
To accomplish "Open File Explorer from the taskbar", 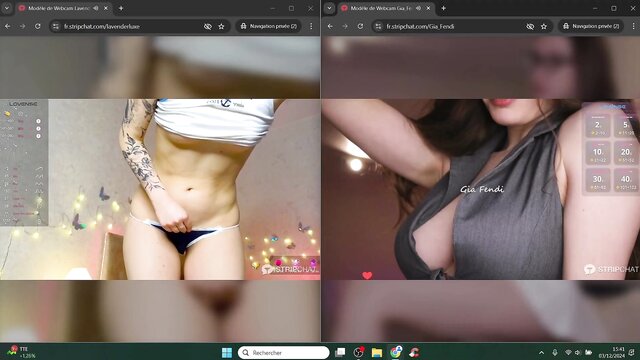I will 377,352.
